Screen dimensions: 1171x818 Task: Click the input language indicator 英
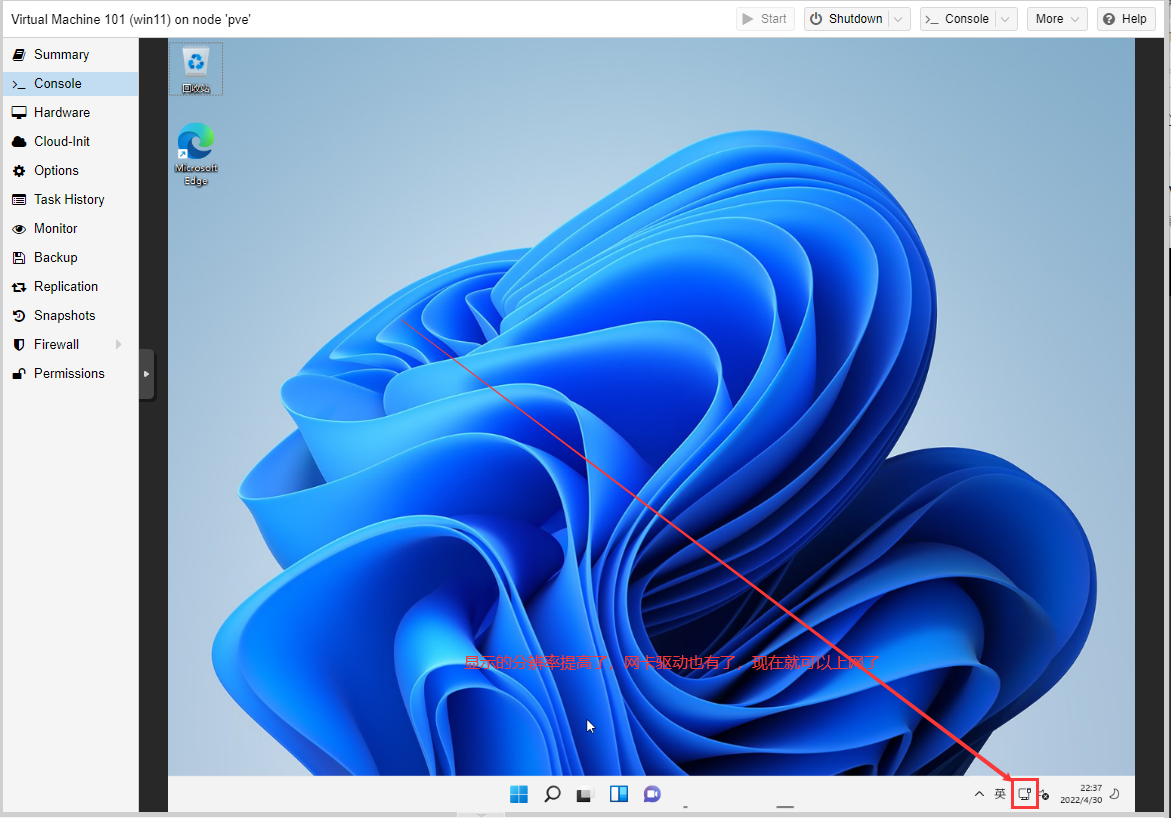1000,794
